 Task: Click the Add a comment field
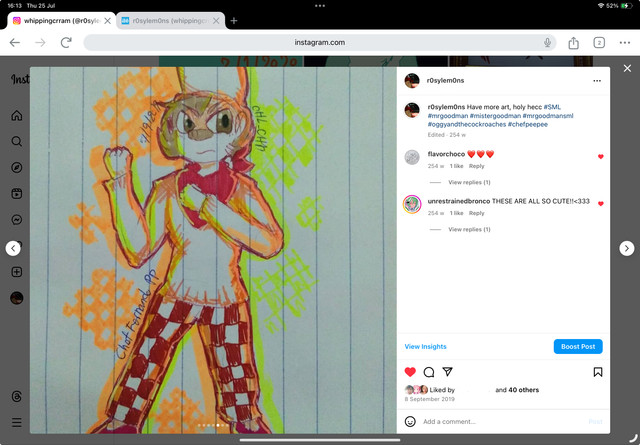pos(504,421)
